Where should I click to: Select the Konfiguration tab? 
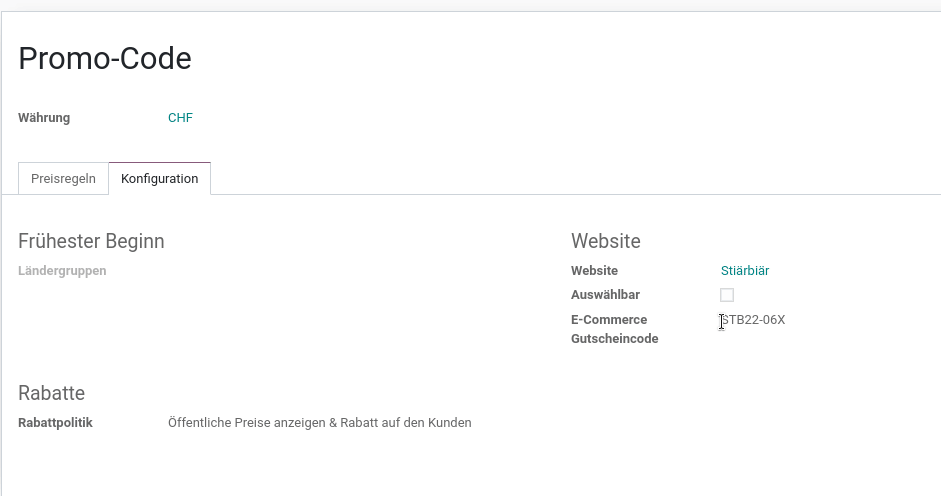(160, 179)
